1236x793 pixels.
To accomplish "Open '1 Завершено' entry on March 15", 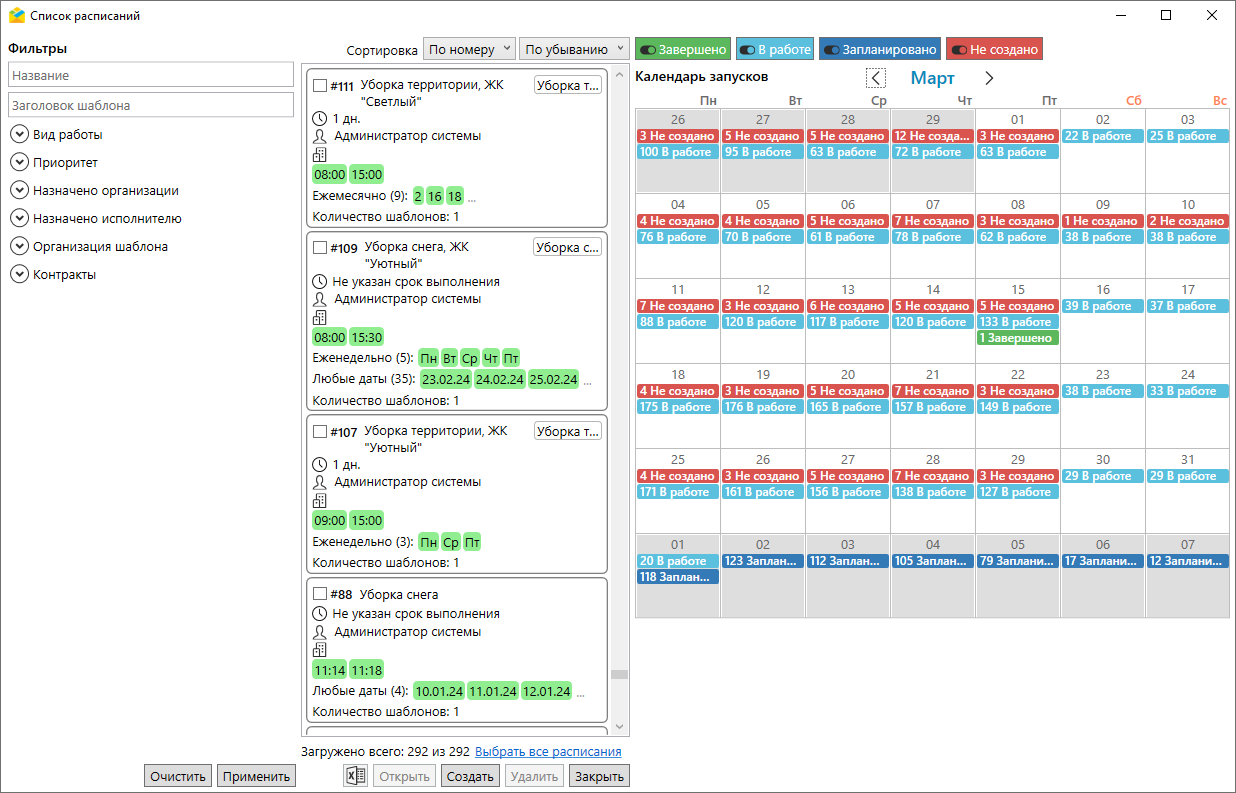I will pos(1017,338).
